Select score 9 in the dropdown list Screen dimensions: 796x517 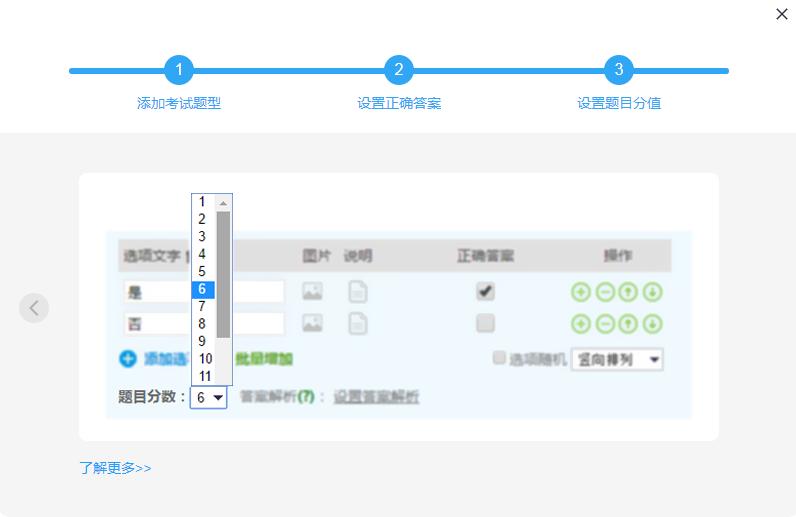point(203,341)
